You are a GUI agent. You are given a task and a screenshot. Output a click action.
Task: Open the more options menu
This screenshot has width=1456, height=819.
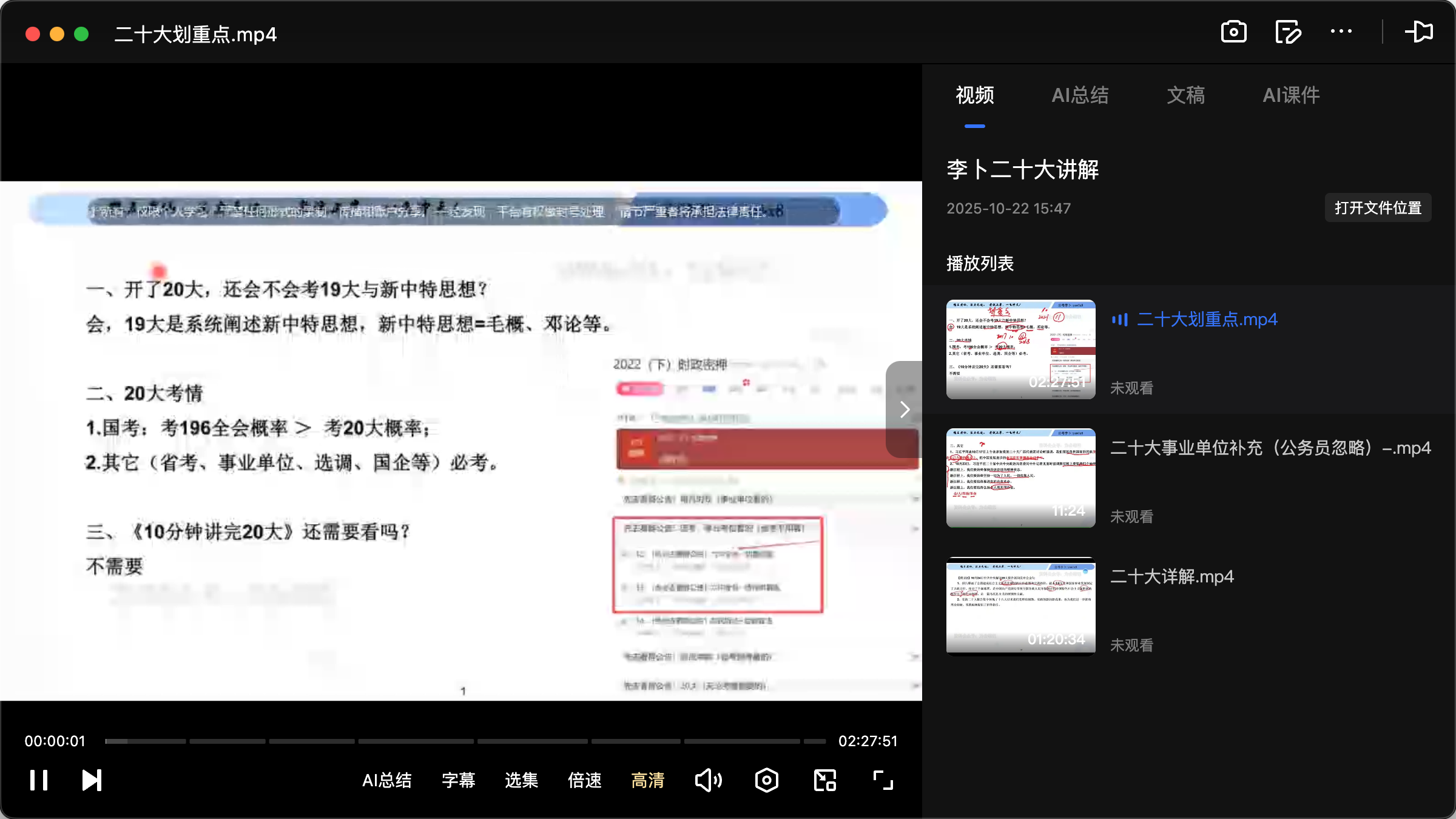[x=1341, y=32]
